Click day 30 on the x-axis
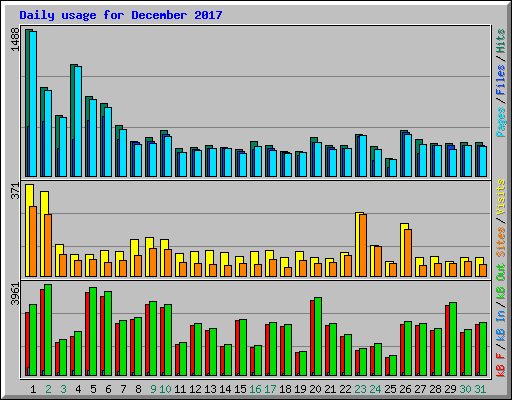The width and height of the screenshot is (512, 400). coord(465,389)
